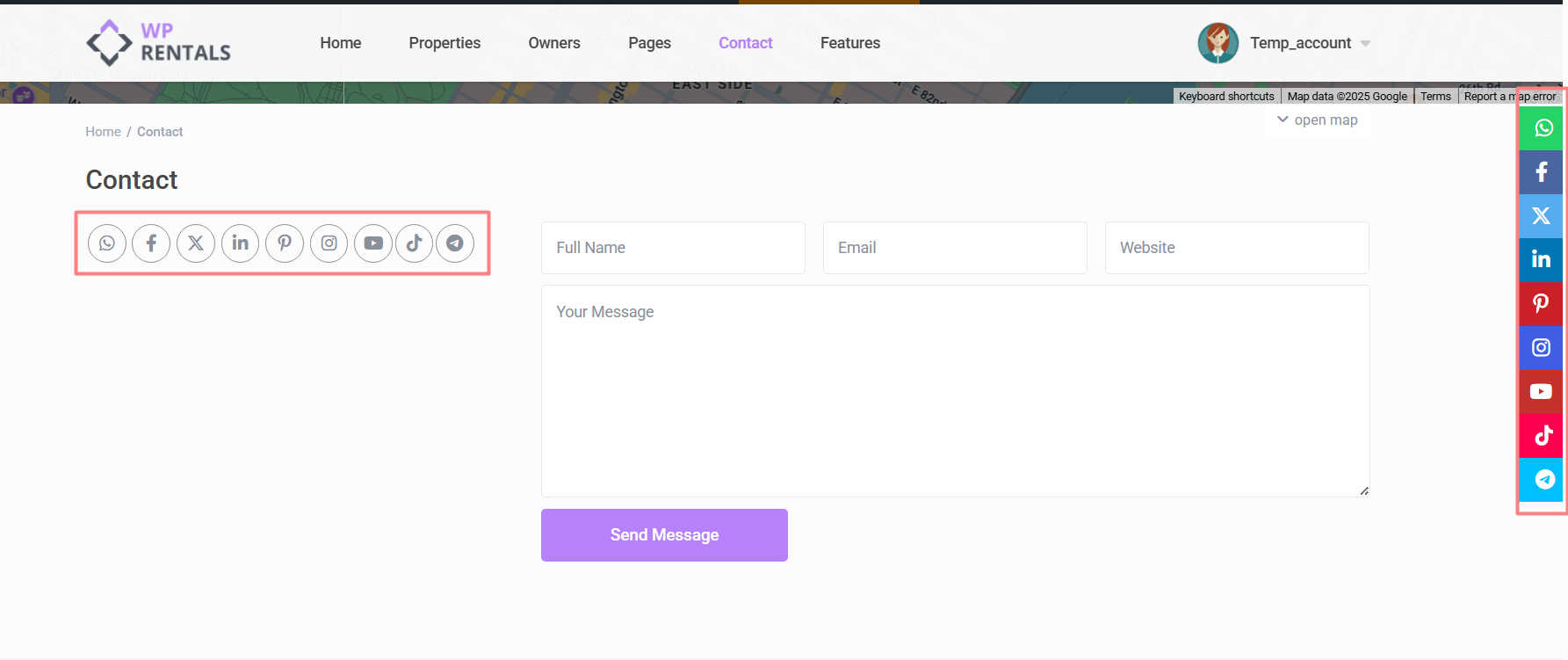Select the Features menu item
This screenshot has height=660, width=1568.
pyautogui.click(x=849, y=43)
